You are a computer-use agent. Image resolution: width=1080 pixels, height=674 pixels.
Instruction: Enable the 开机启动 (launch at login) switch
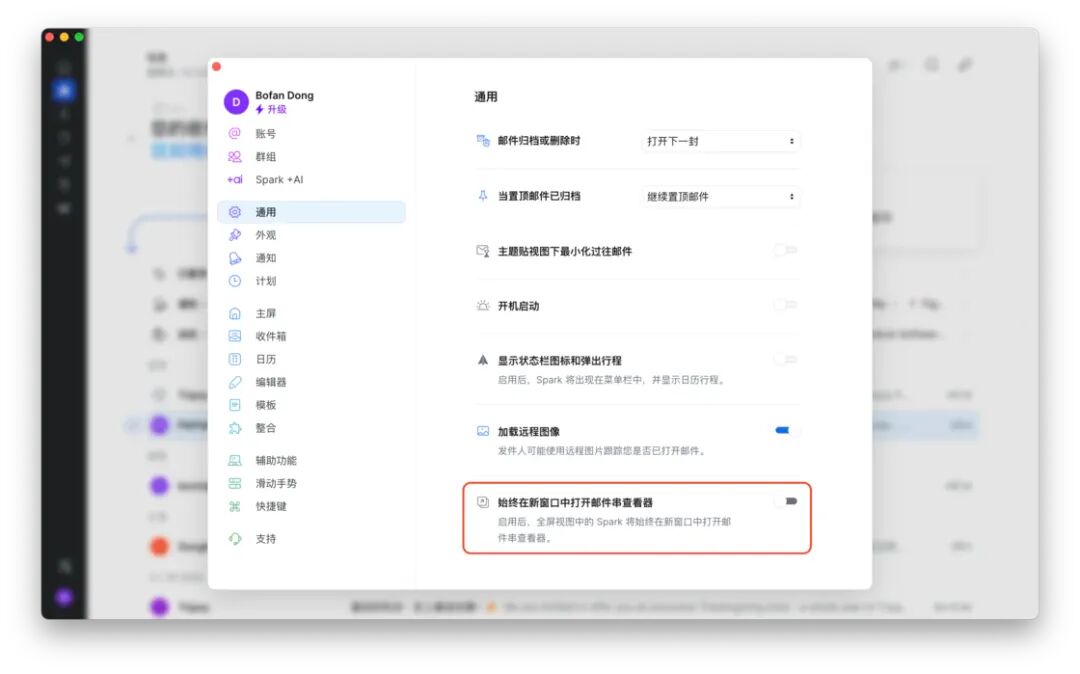pyautogui.click(x=785, y=305)
